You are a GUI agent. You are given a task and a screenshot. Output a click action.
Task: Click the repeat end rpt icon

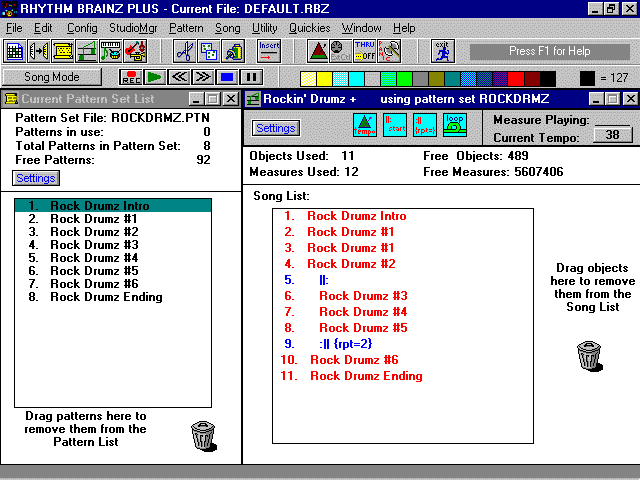(x=423, y=126)
